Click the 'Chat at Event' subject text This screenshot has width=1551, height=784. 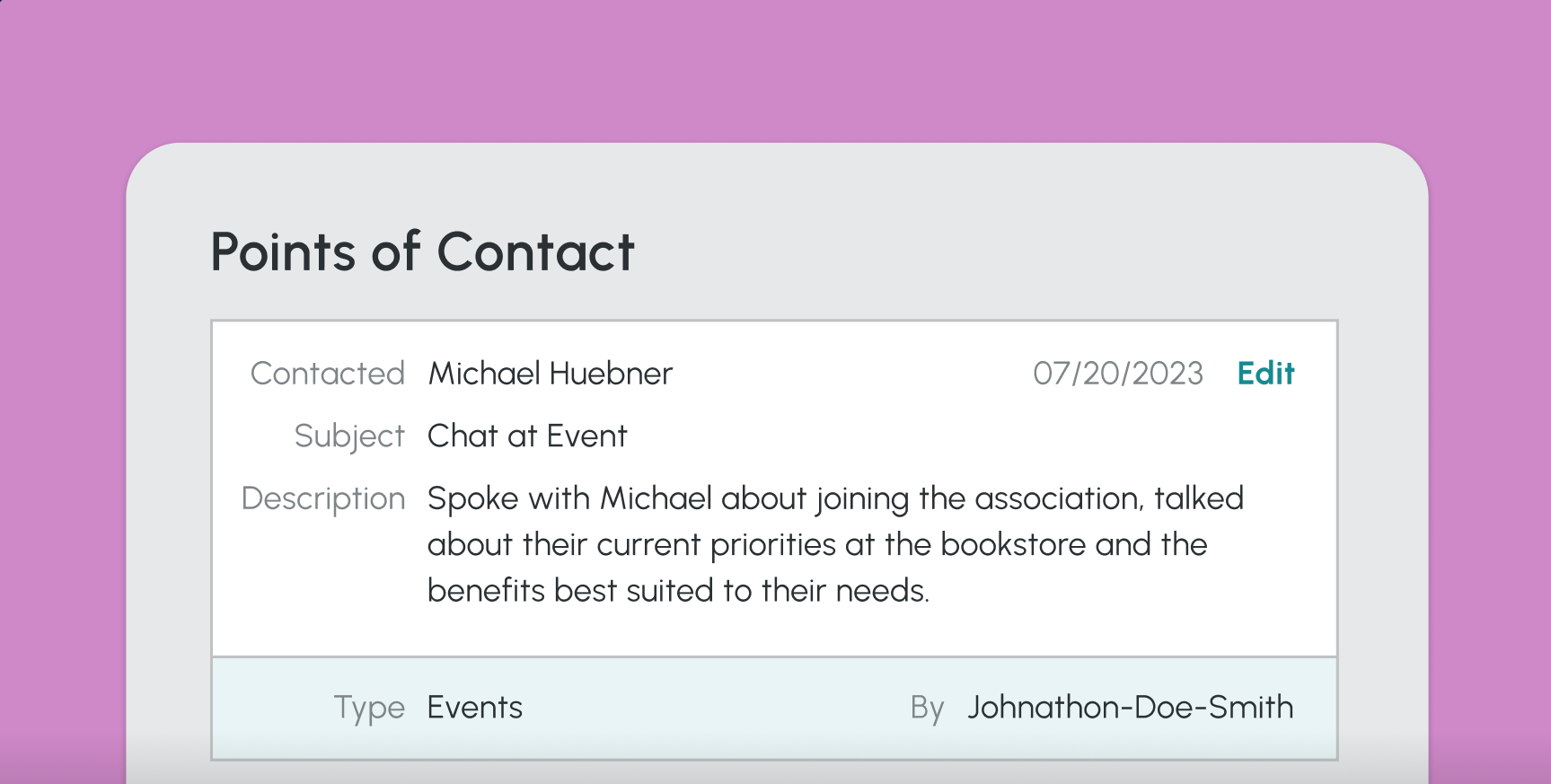click(x=527, y=436)
